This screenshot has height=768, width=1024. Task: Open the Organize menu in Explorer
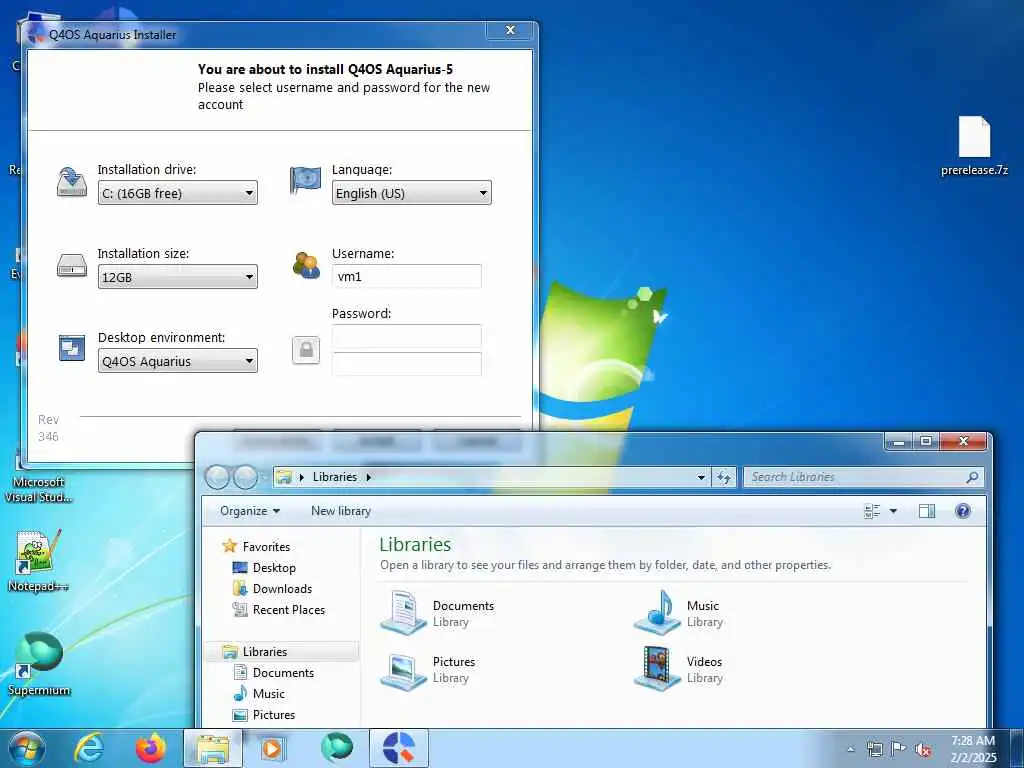(250, 511)
